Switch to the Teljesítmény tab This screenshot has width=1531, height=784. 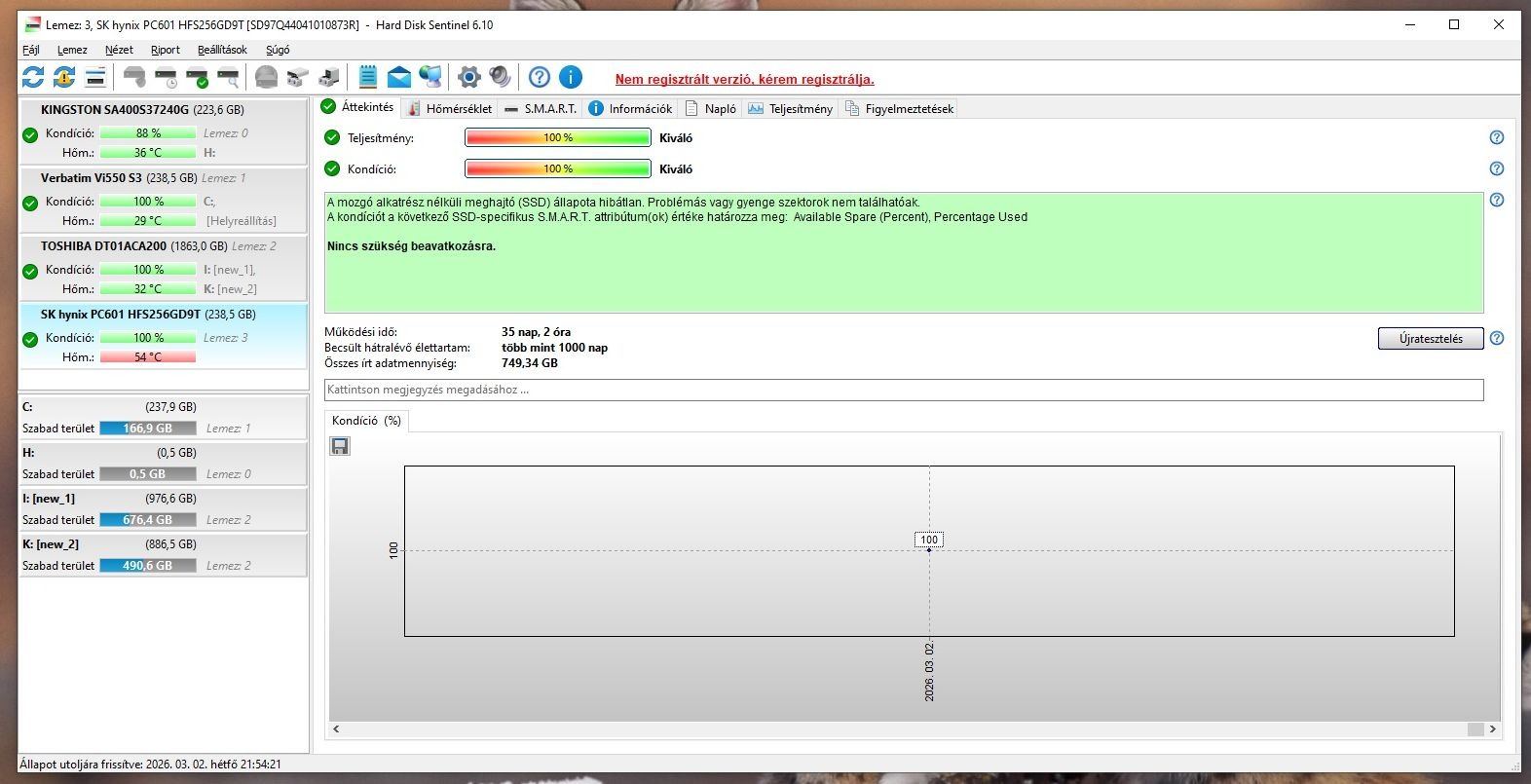point(790,108)
